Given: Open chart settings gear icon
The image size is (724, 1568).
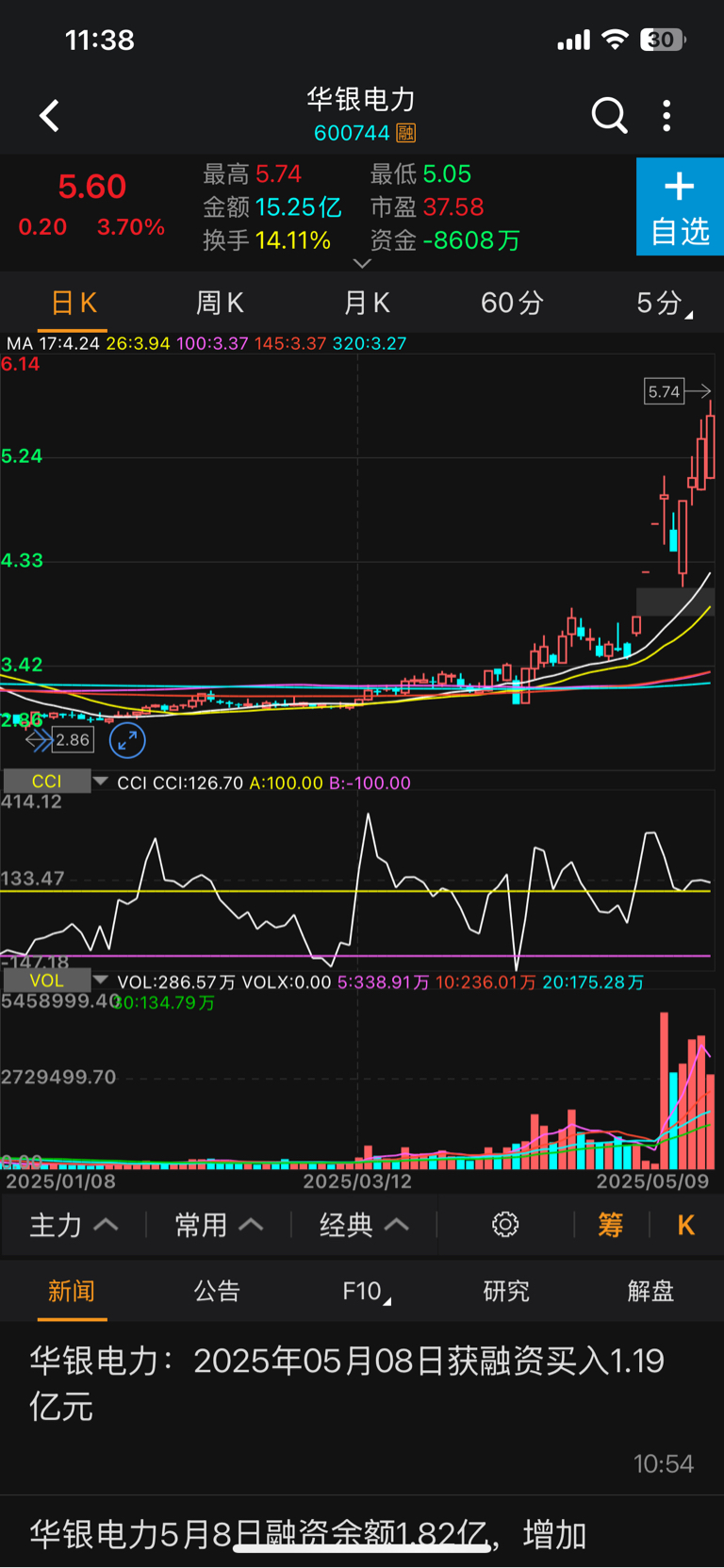Looking at the screenshot, I should click(505, 1225).
